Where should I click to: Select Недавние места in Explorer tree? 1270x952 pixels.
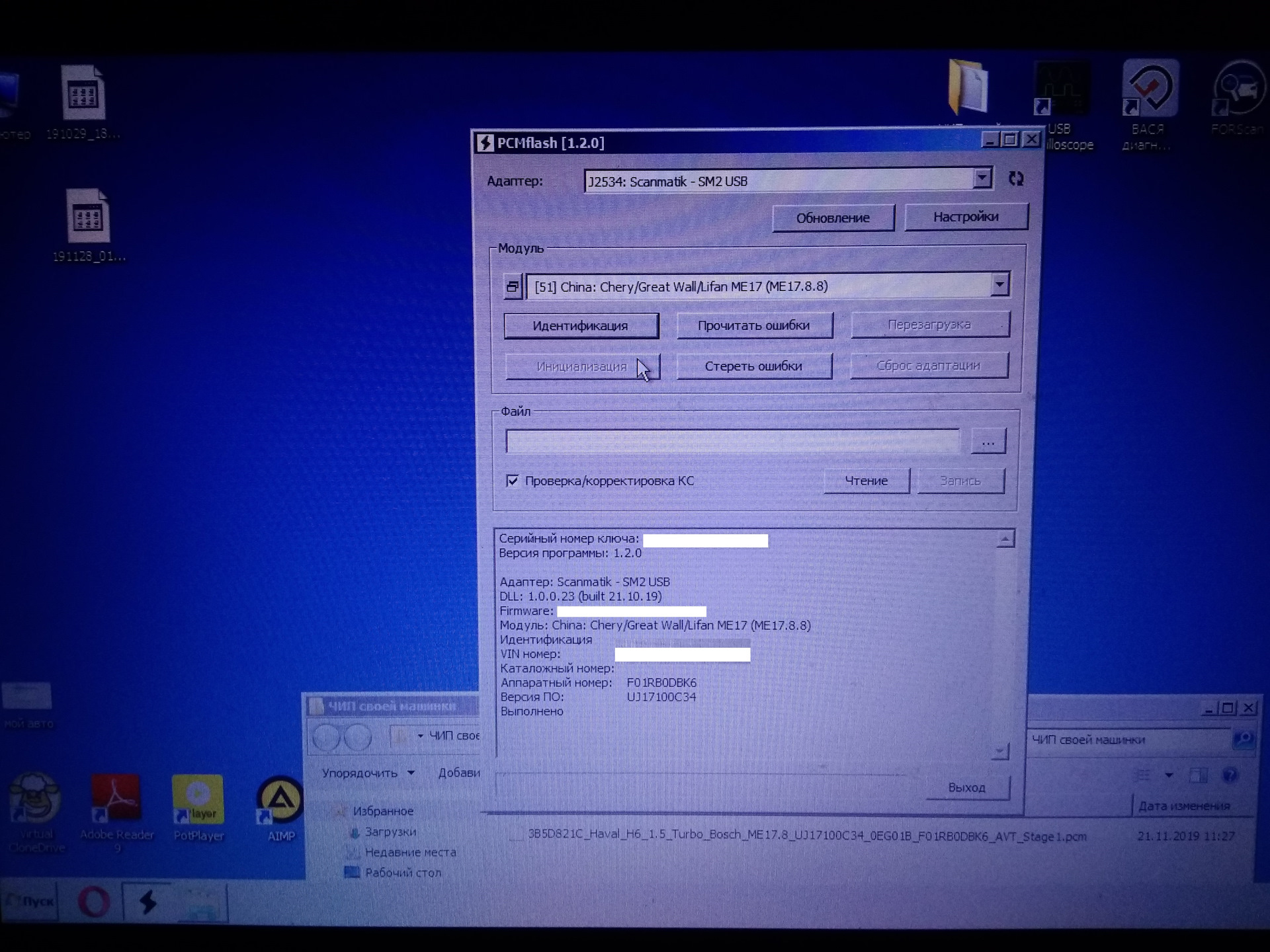410,852
